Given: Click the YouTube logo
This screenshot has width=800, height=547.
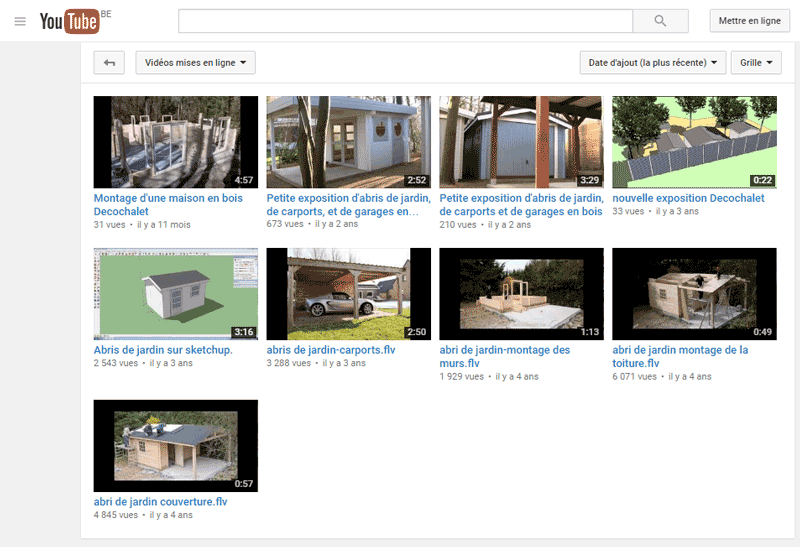Looking at the screenshot, I should [69, 21].
